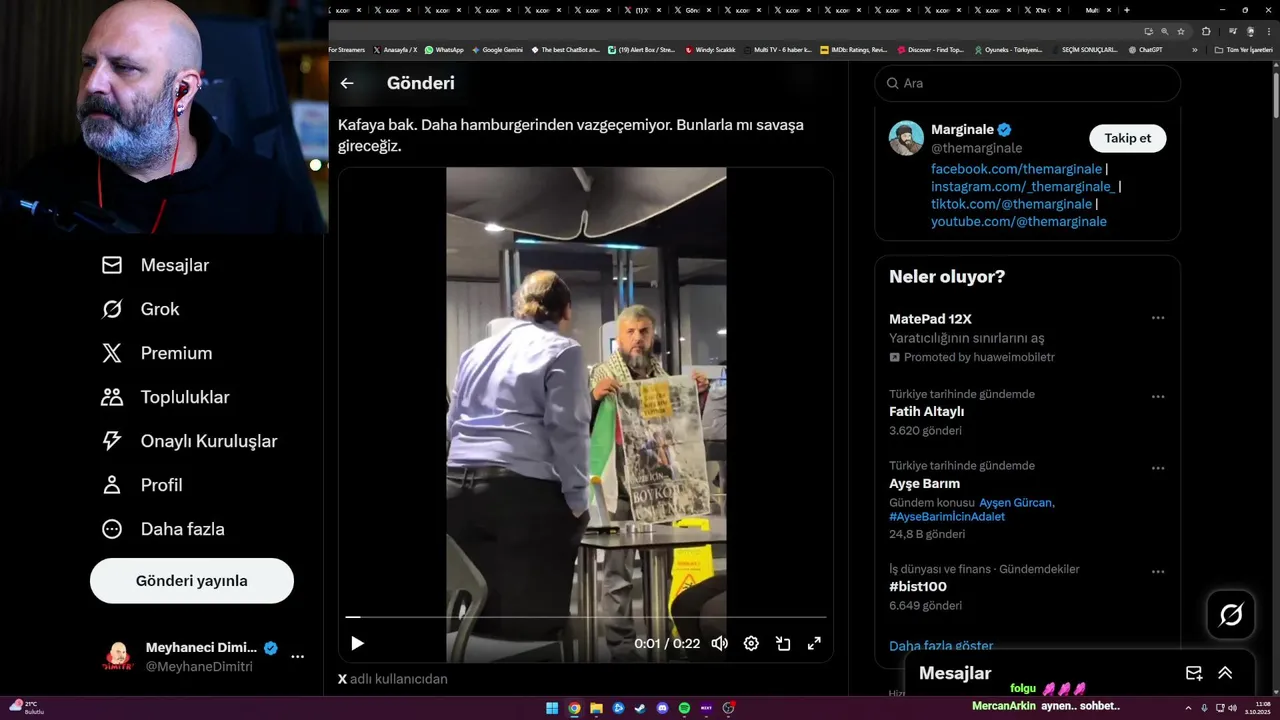Show more bookmarks chevron

point(1194,49)
